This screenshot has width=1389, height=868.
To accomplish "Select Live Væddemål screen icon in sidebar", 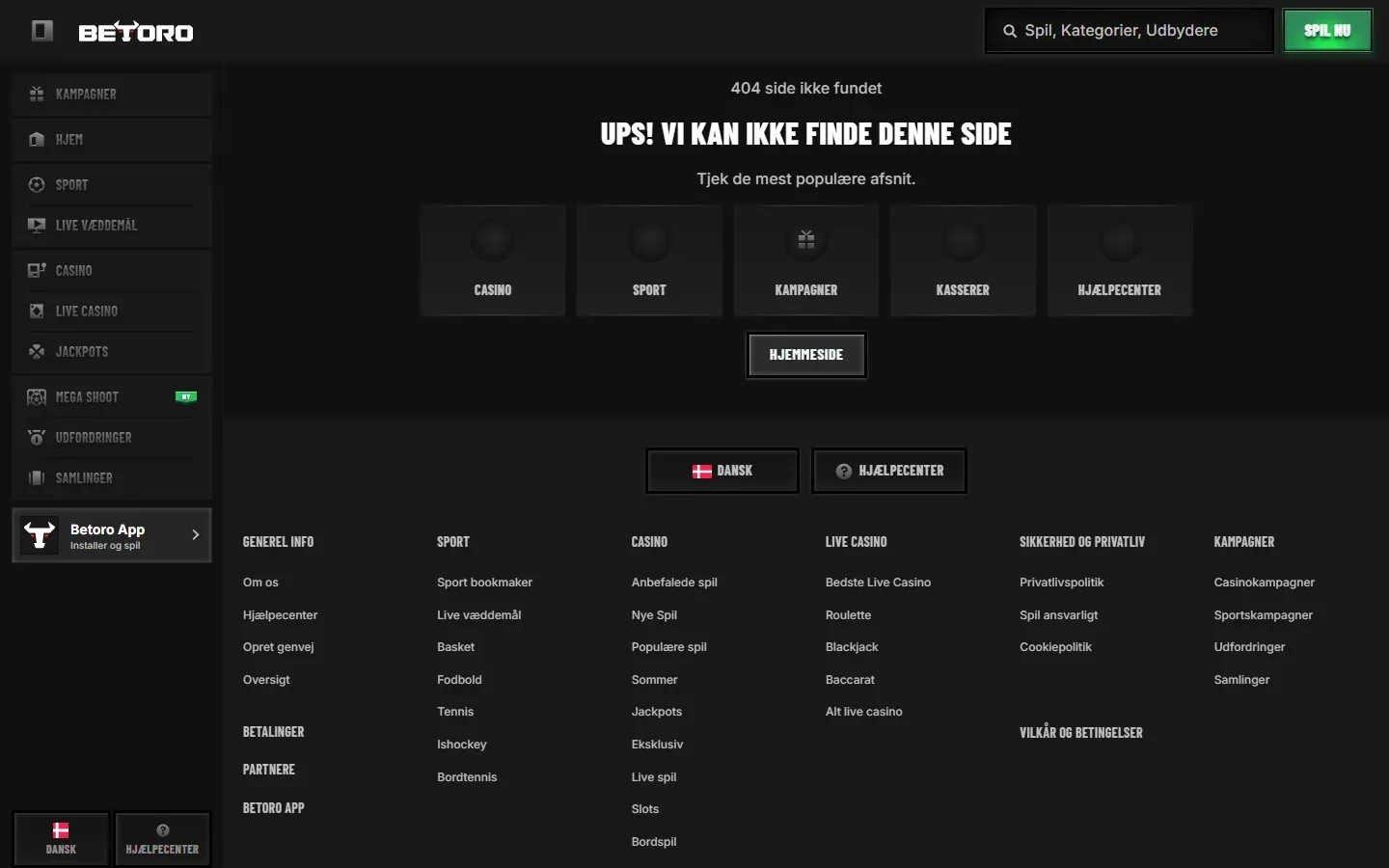I will tap(37, 225).
